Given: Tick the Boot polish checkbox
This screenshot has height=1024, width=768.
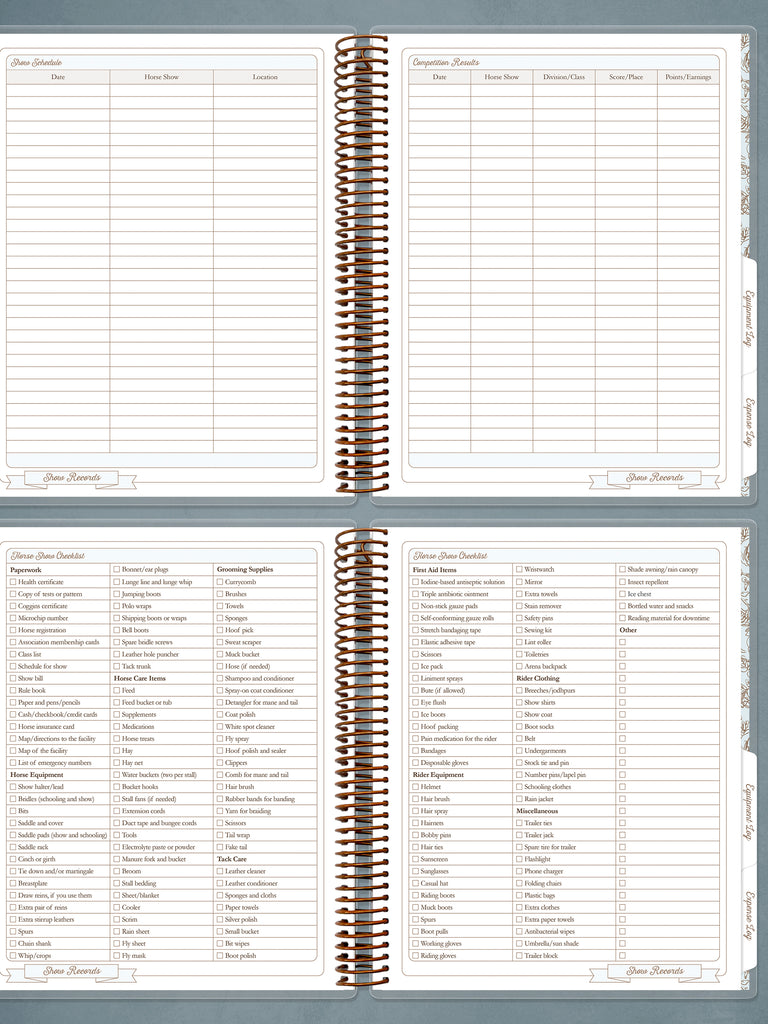Looking at the screenshot, I should point(220,955).
